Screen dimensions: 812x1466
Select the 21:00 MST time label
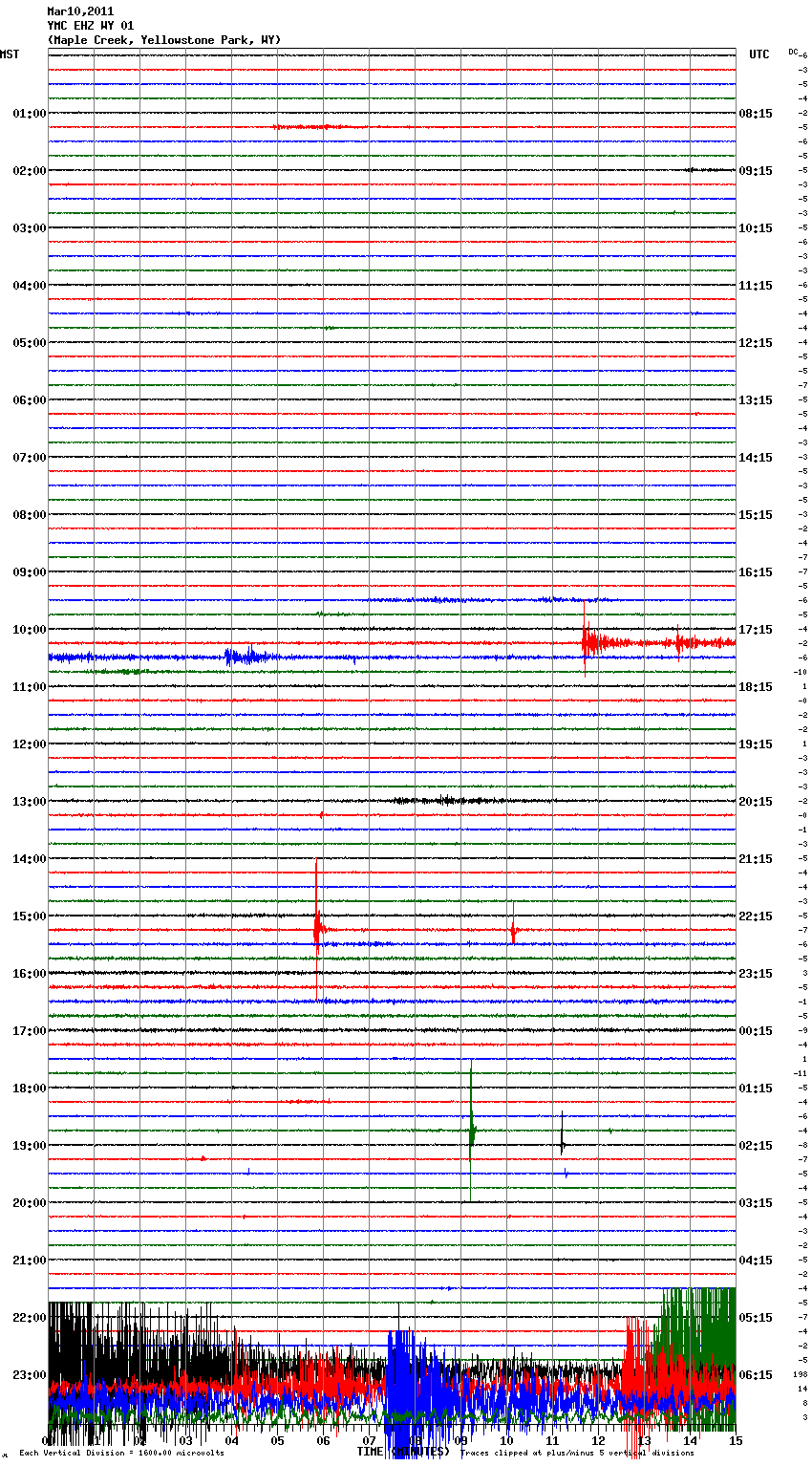click(30, 1261)
